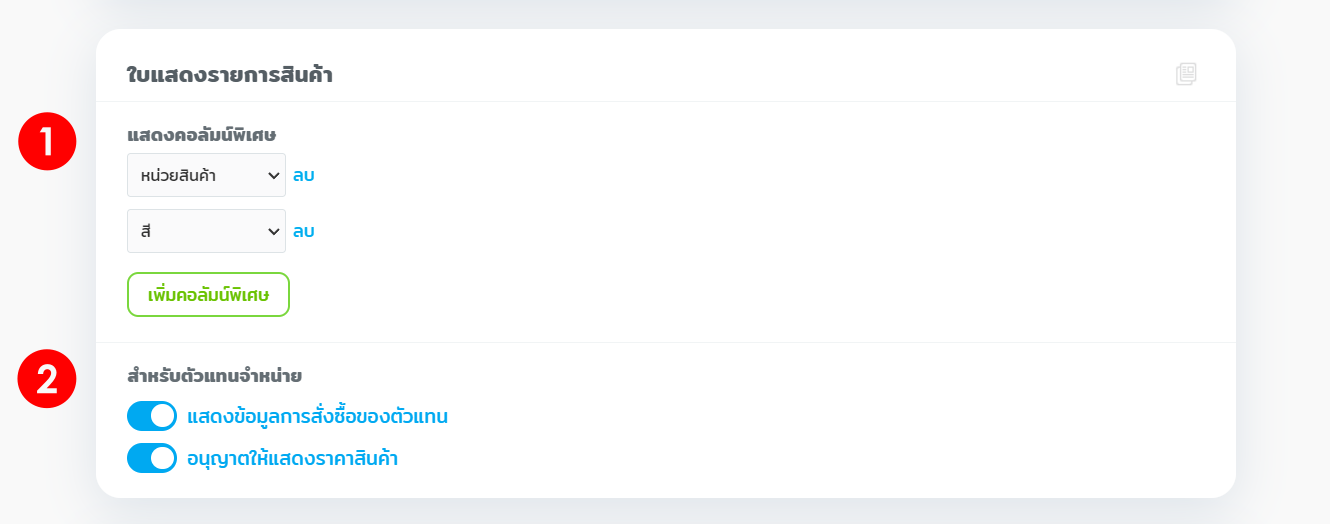
Task: Click the red number 2 step marker
Action: (x=47, y=379)
